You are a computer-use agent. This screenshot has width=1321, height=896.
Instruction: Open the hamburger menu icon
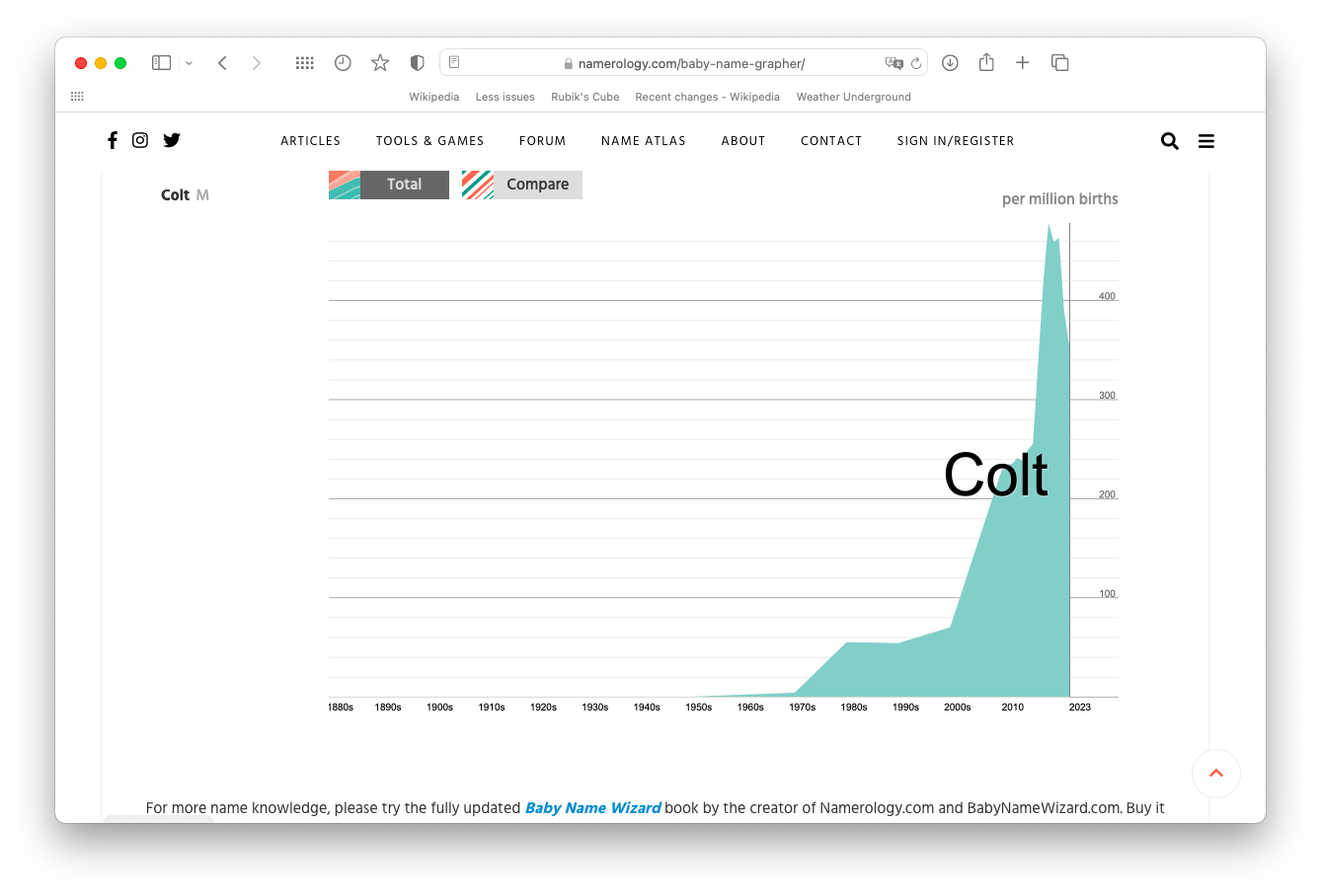[x=1206, y=141]
